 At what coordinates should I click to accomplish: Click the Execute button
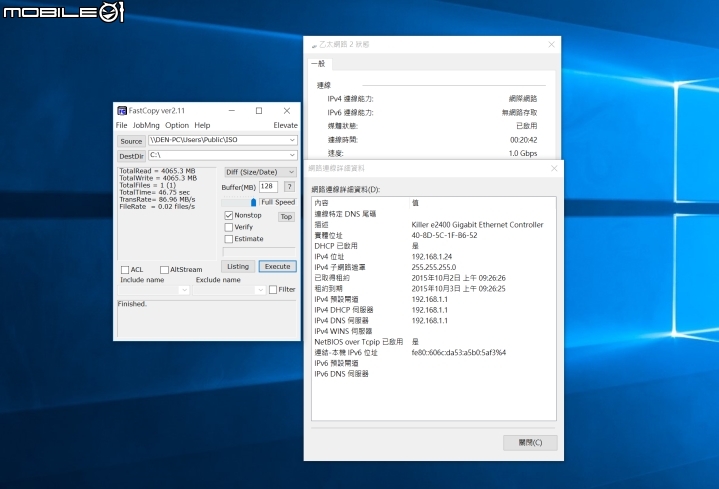pyautogui.click(x=277, y=267)
